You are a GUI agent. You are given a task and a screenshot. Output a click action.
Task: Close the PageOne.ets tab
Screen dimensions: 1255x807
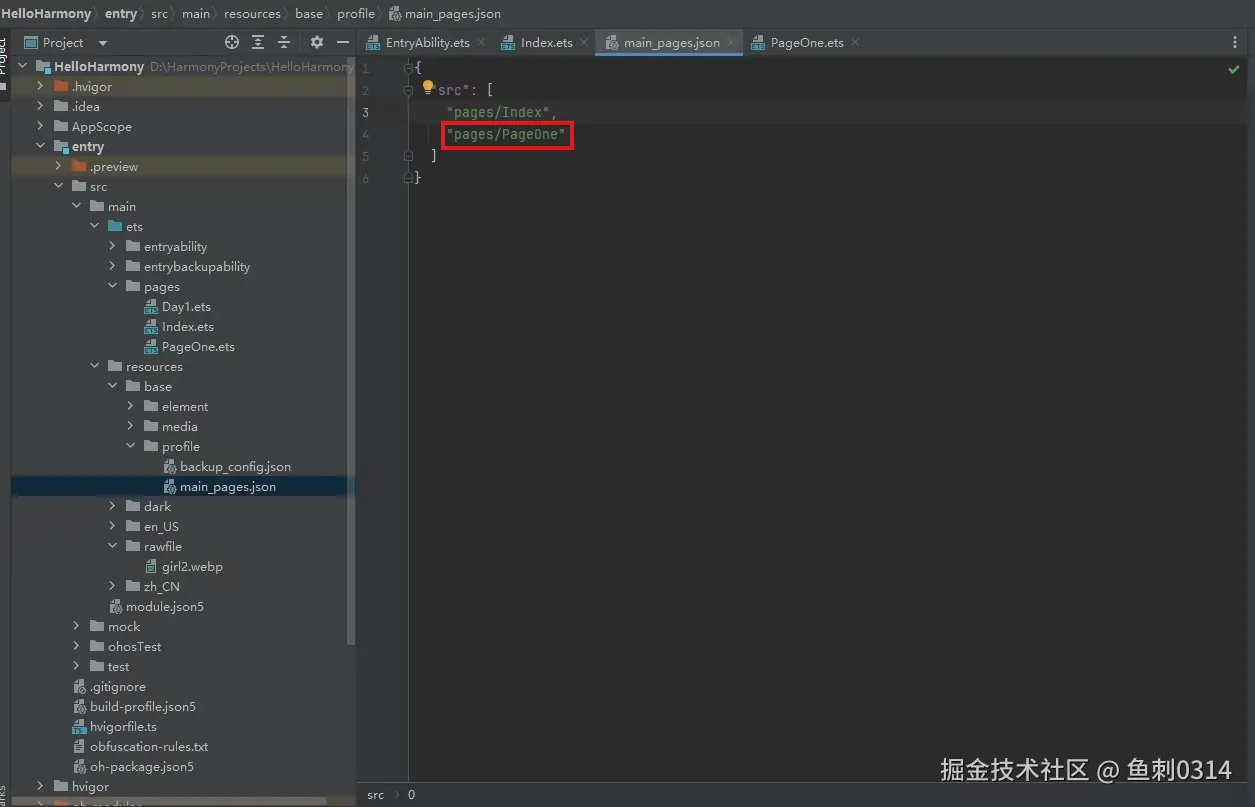[x=855, y=42]
